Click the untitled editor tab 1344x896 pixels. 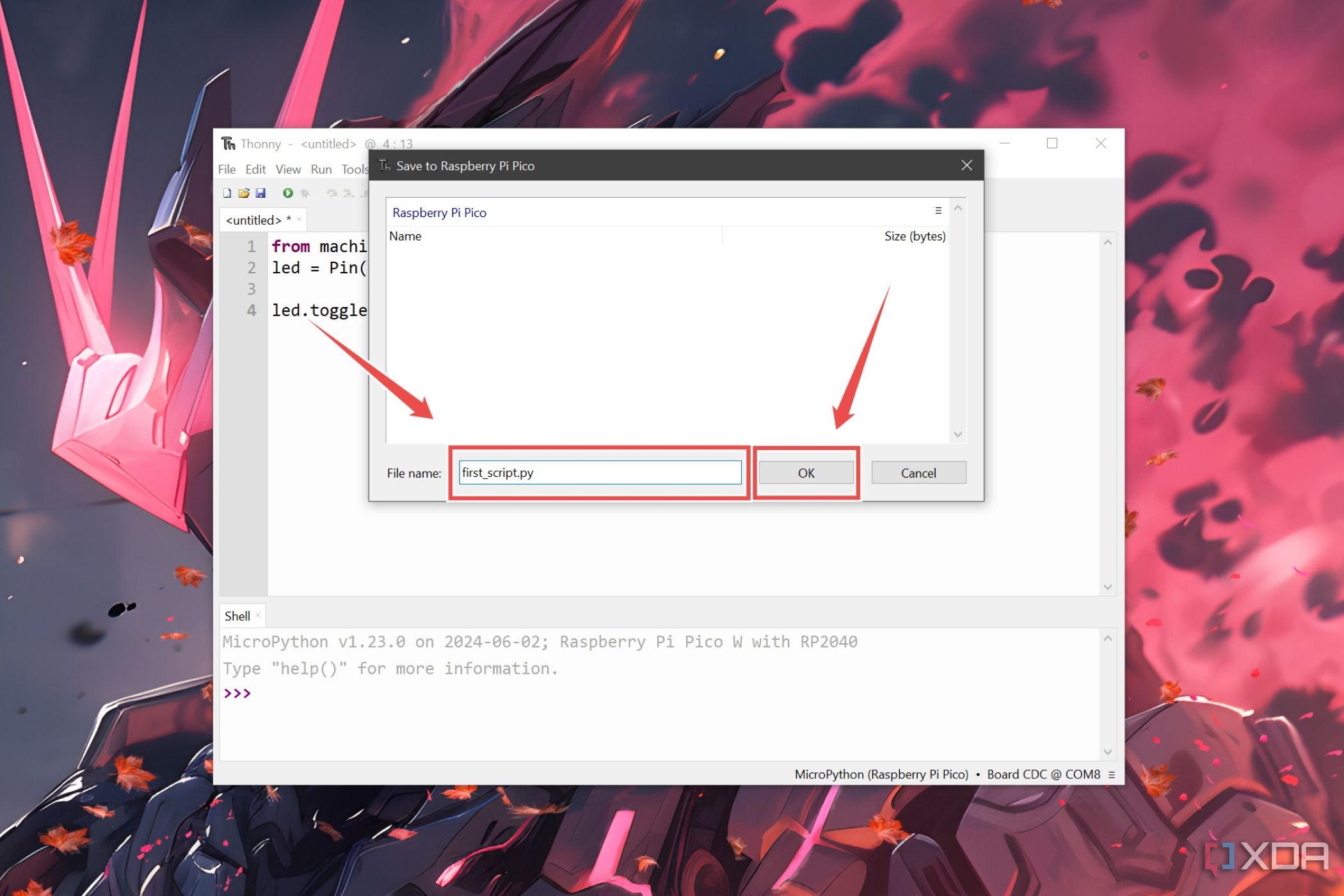[x=257, y=219]
